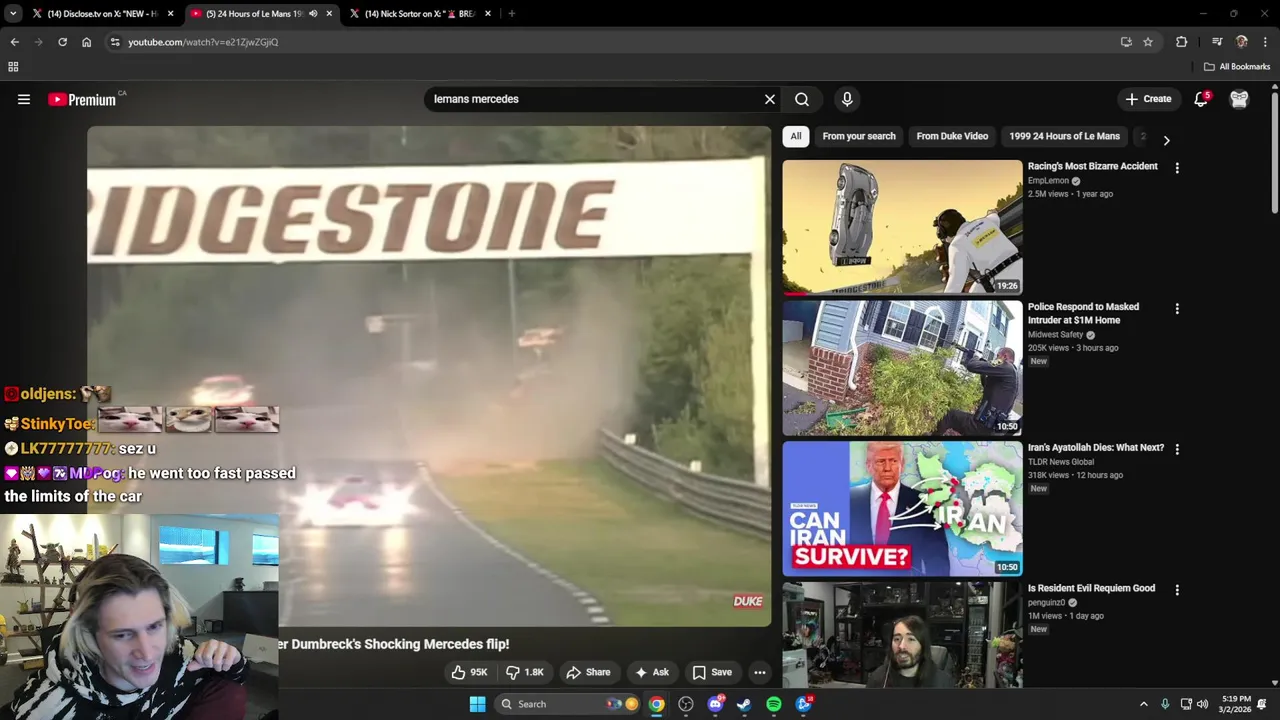Open a new Chrome tab
1280x720 pixels.
click(511, 14)
